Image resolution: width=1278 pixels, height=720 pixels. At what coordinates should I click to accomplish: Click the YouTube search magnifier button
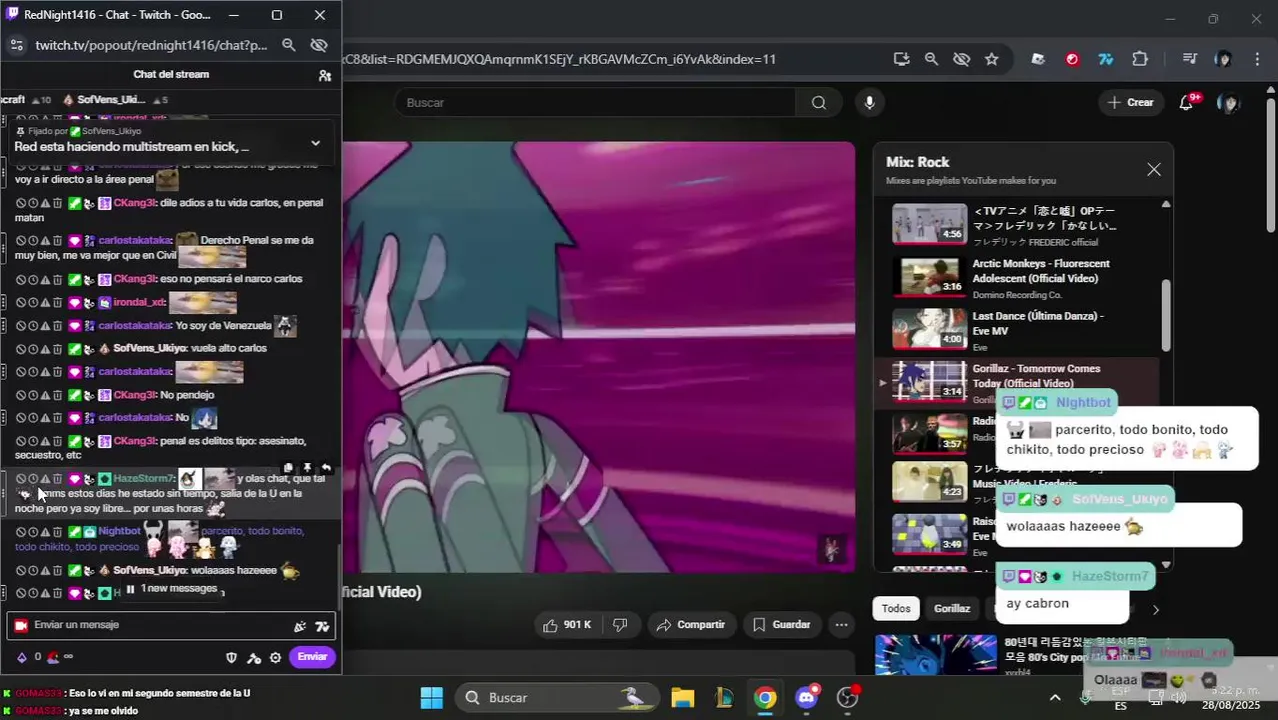(x=819, y=103)
